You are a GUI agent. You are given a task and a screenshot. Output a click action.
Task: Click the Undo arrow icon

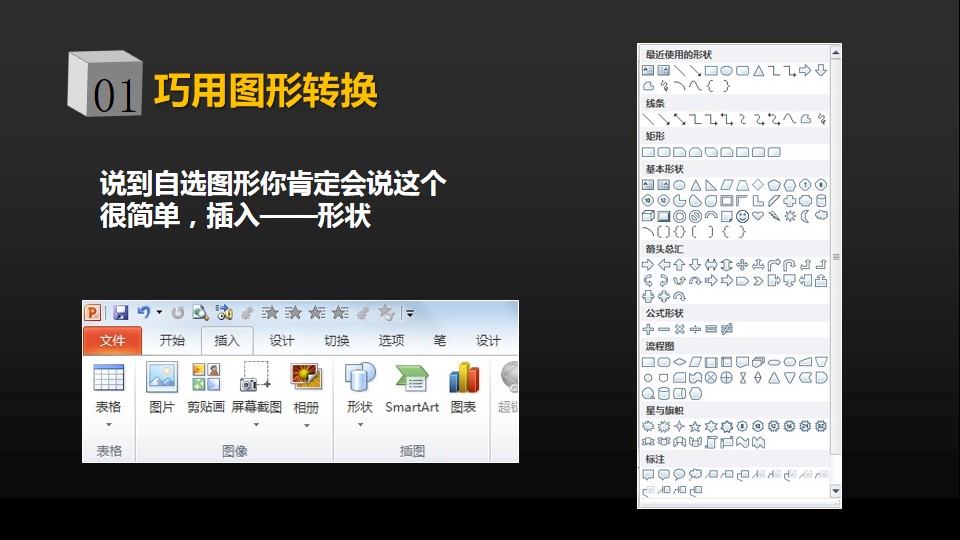144,312
